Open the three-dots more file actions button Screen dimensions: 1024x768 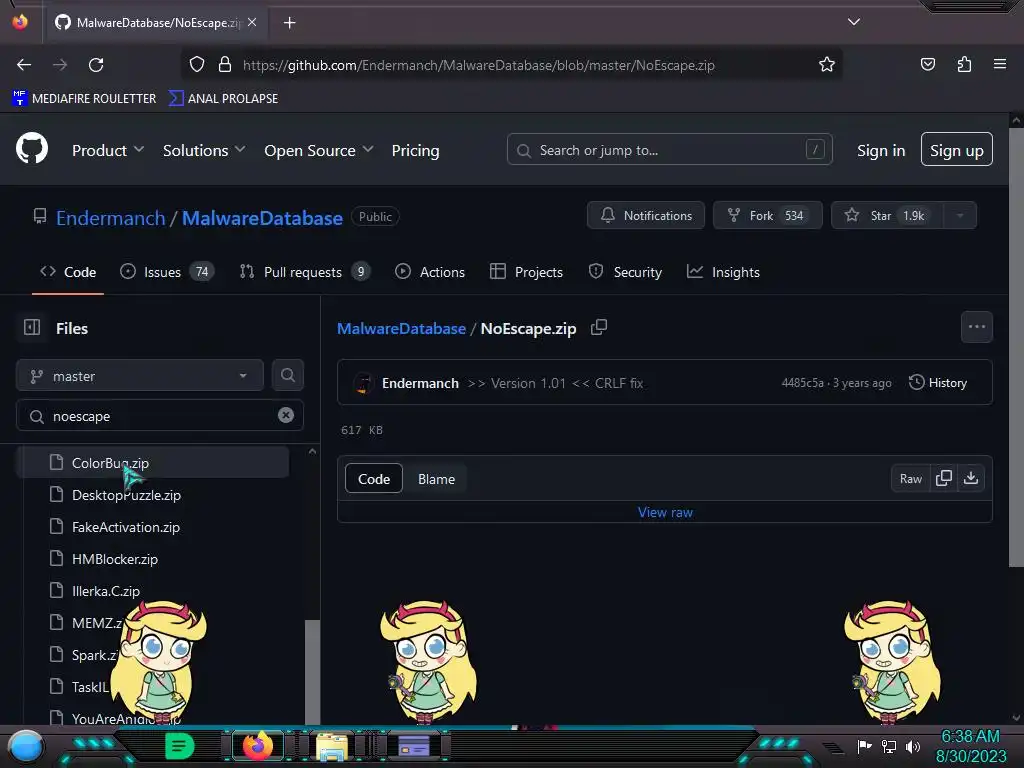[x=976, y=327]
